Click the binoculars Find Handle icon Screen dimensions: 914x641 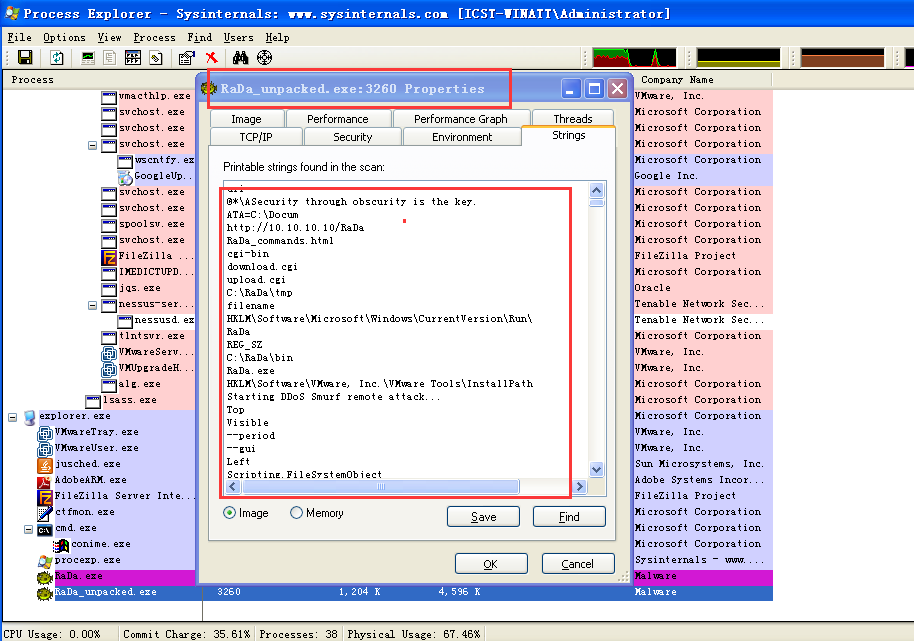(x=240, y=57)
